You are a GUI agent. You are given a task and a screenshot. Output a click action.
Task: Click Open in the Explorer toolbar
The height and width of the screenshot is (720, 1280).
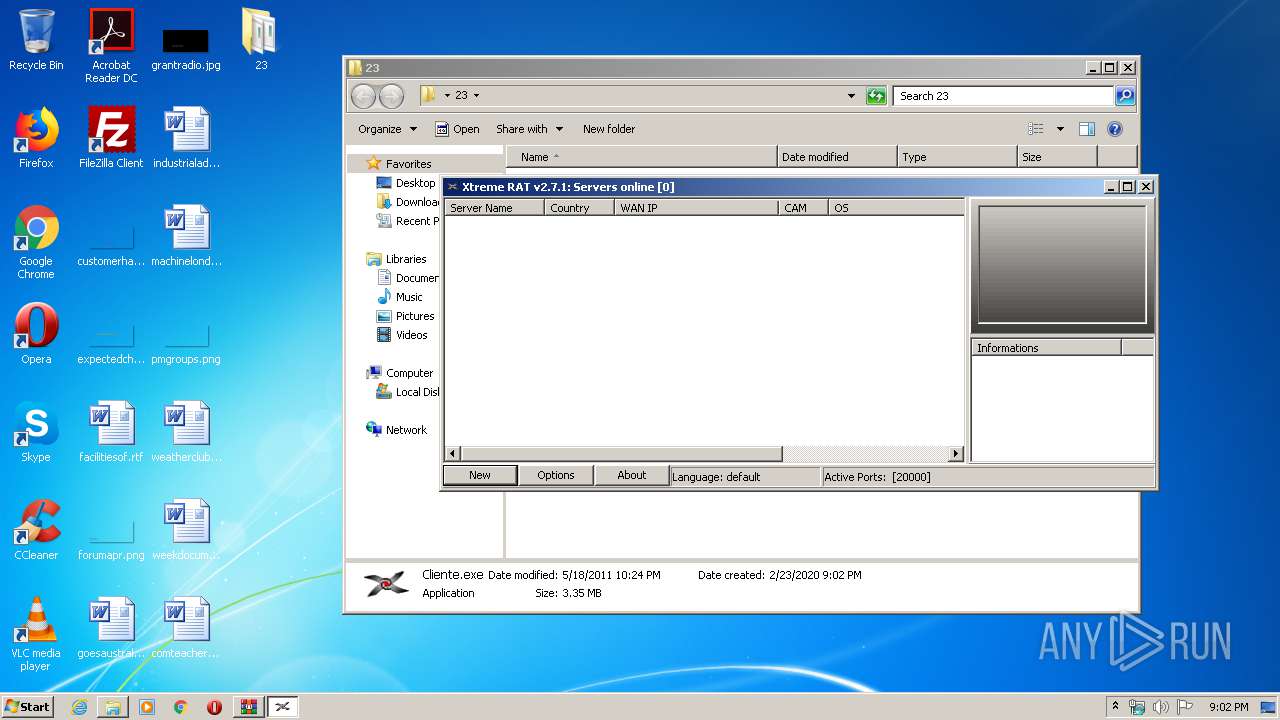pyautogui.click(x=457, y=129)
